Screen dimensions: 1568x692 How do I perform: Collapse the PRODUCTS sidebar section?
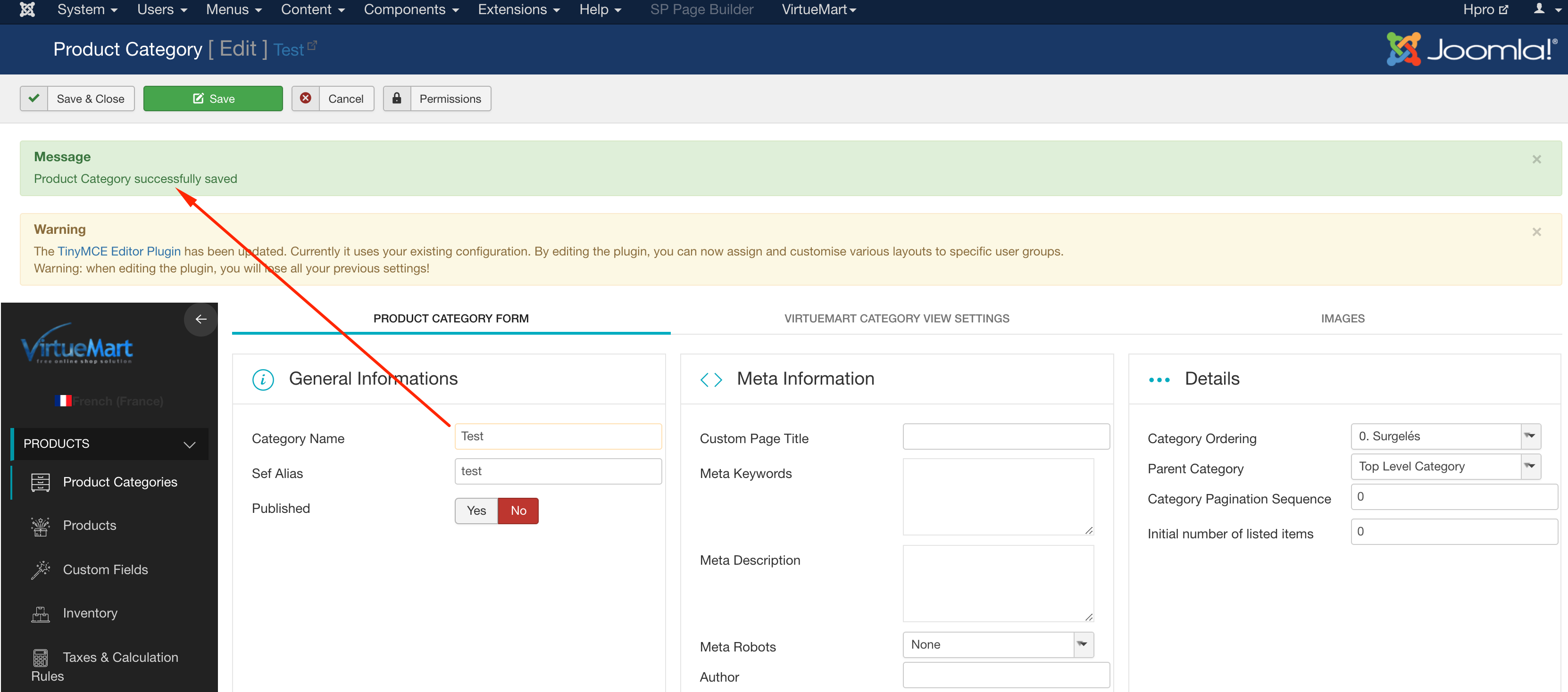click(x=189, y=445)
